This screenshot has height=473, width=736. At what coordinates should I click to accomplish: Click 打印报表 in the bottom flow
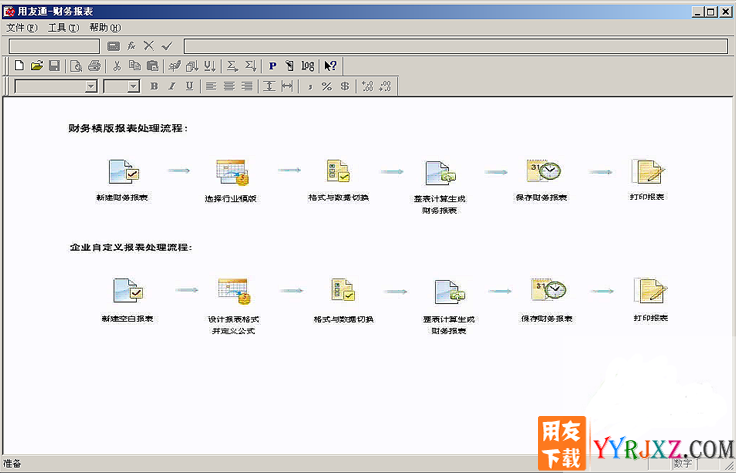651,300
